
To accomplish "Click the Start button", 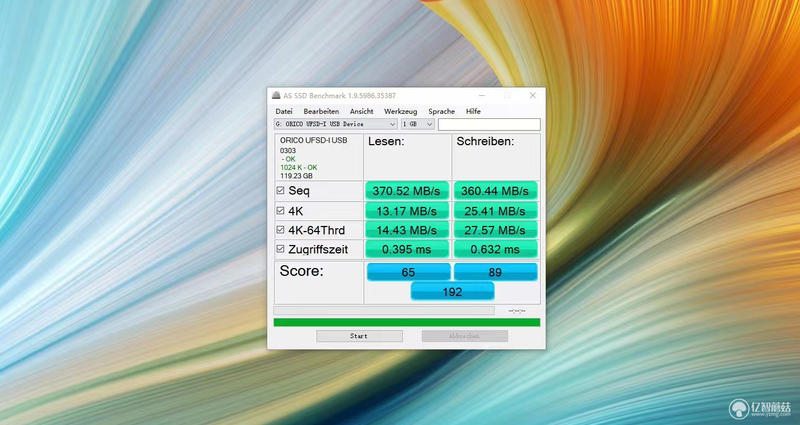I will (x=359, y=336).
